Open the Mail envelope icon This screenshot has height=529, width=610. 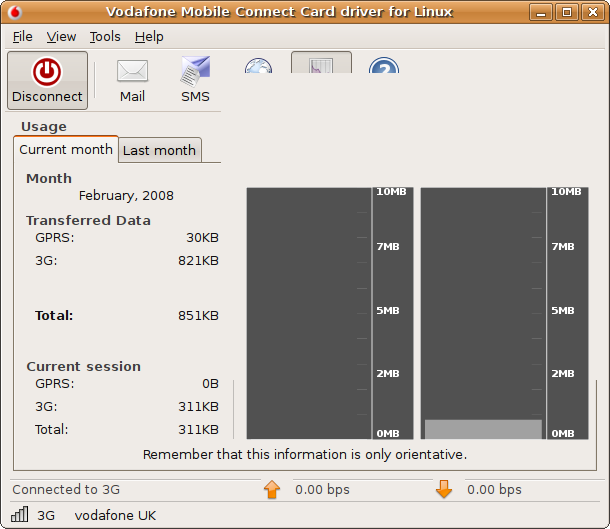coord(132,80)
